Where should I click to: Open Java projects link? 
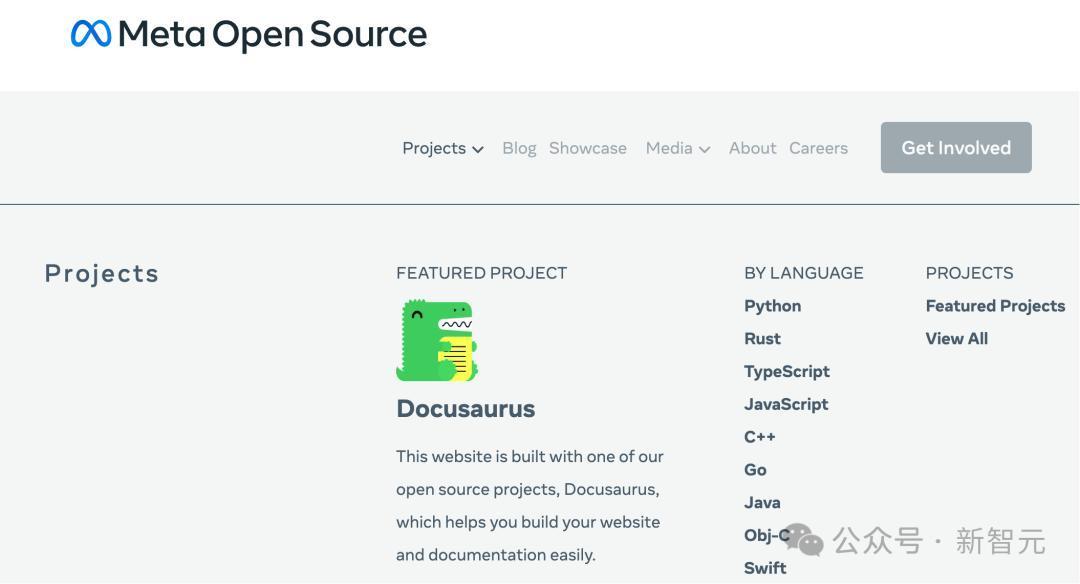[x=762, y=503]
